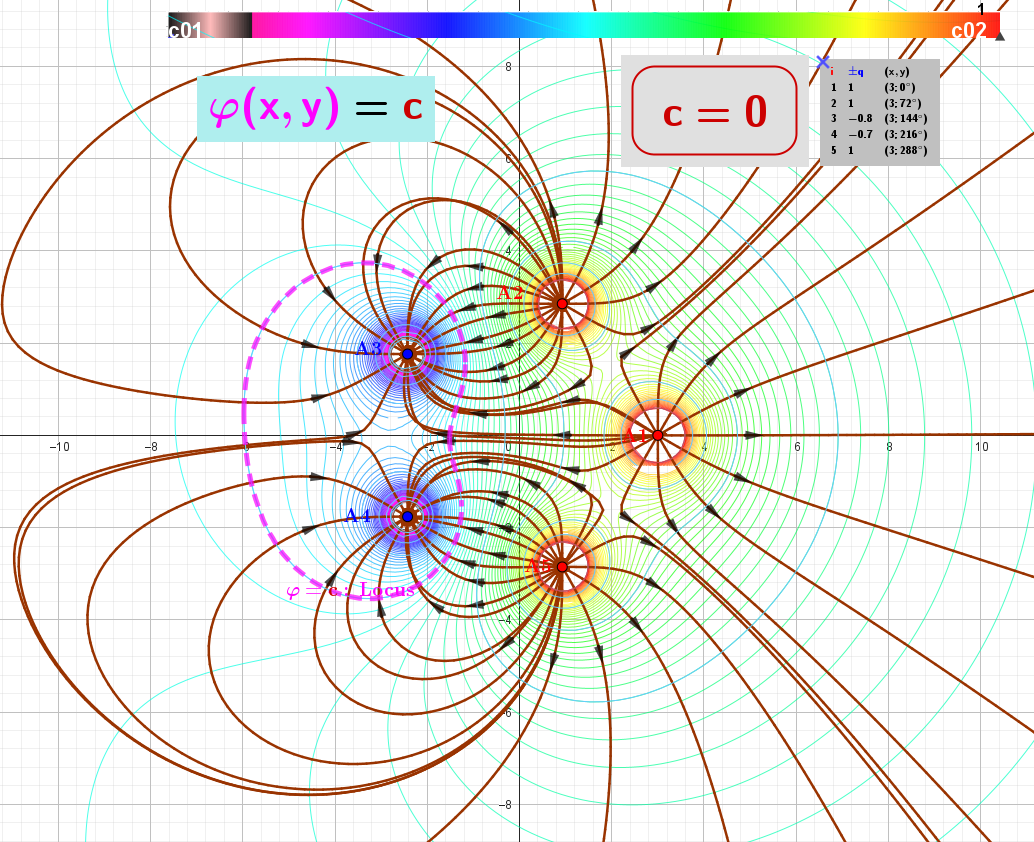This screenshot has height=842, width=1034.
Task: Click the φ(x, y) = c formula box
Action: [x=316, y=109]
